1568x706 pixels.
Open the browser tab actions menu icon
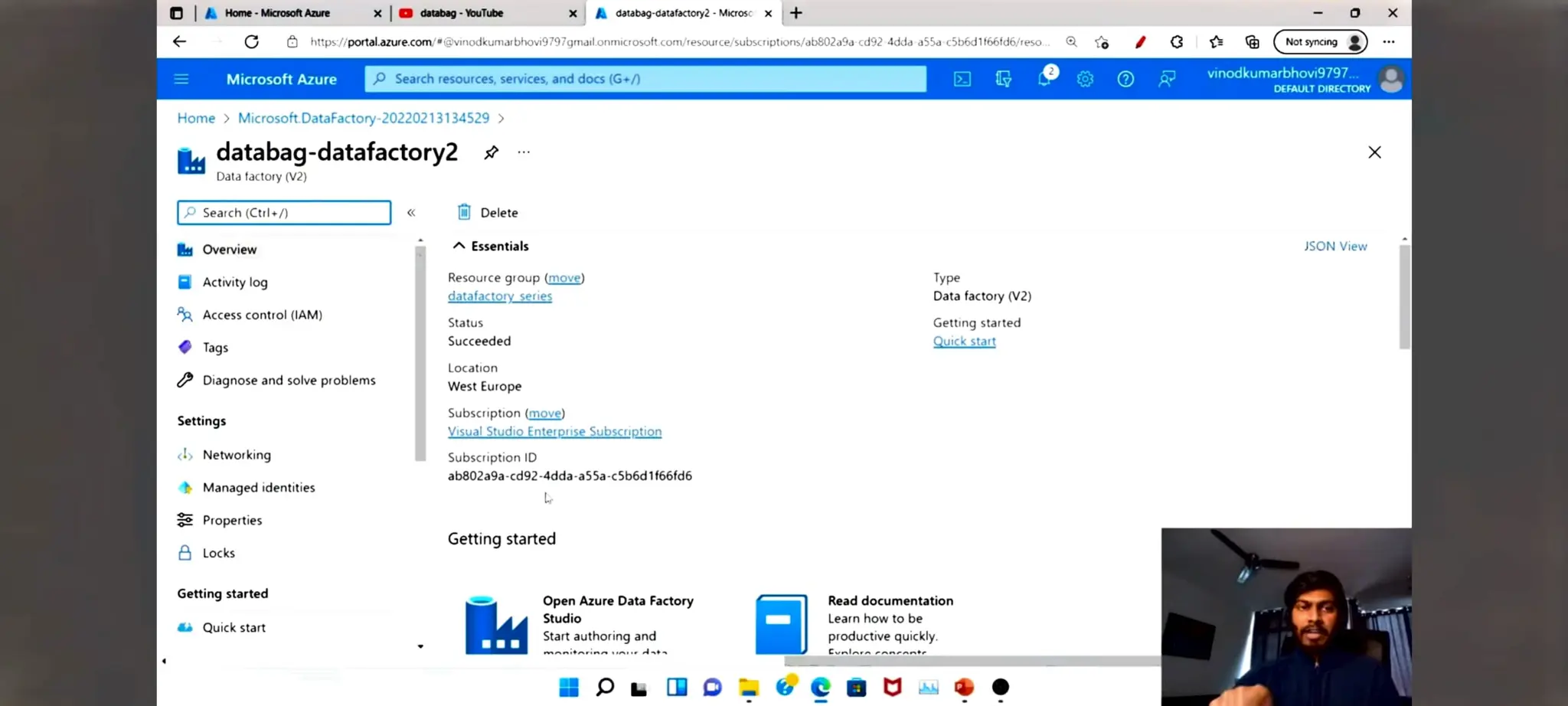pos(176,13)
